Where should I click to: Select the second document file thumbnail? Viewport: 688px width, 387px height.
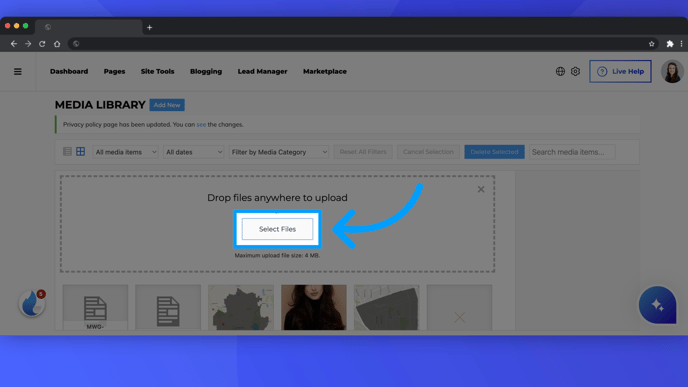click(168, 307)
